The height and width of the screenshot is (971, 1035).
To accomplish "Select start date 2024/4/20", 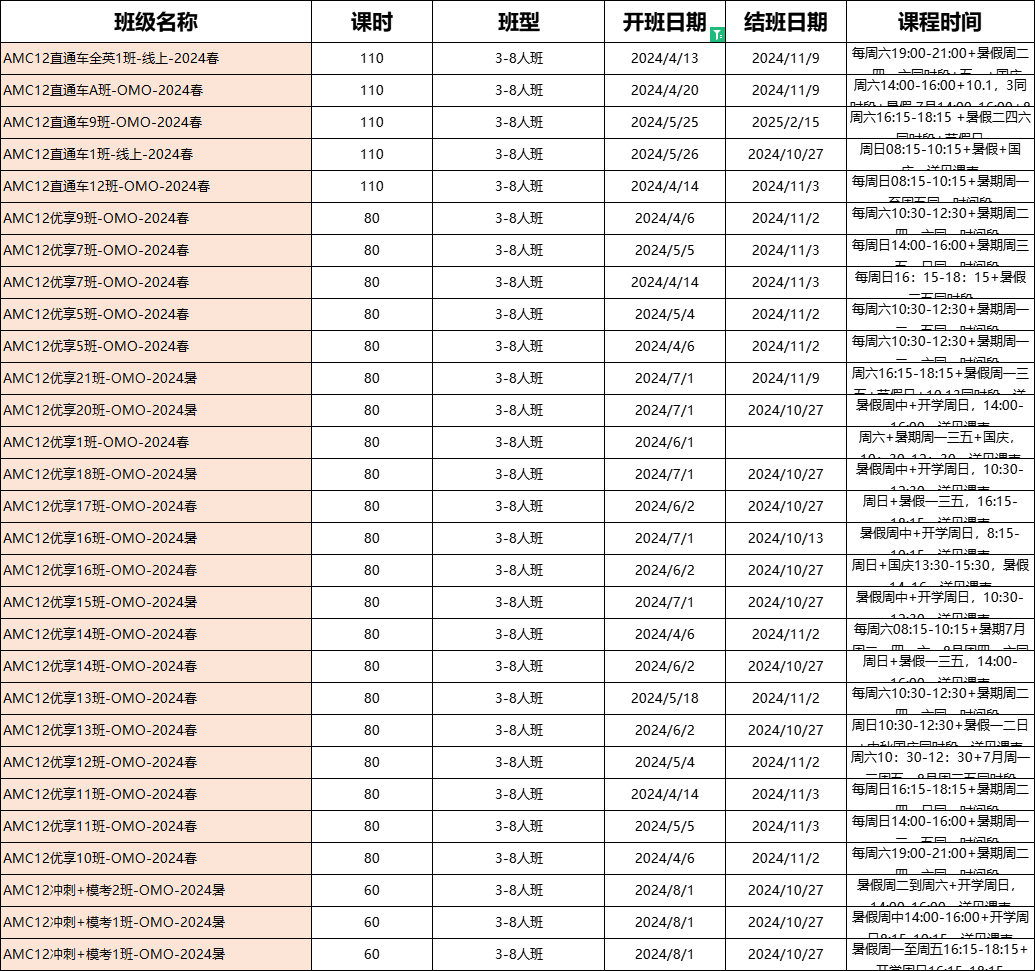I will click(665, 90).
